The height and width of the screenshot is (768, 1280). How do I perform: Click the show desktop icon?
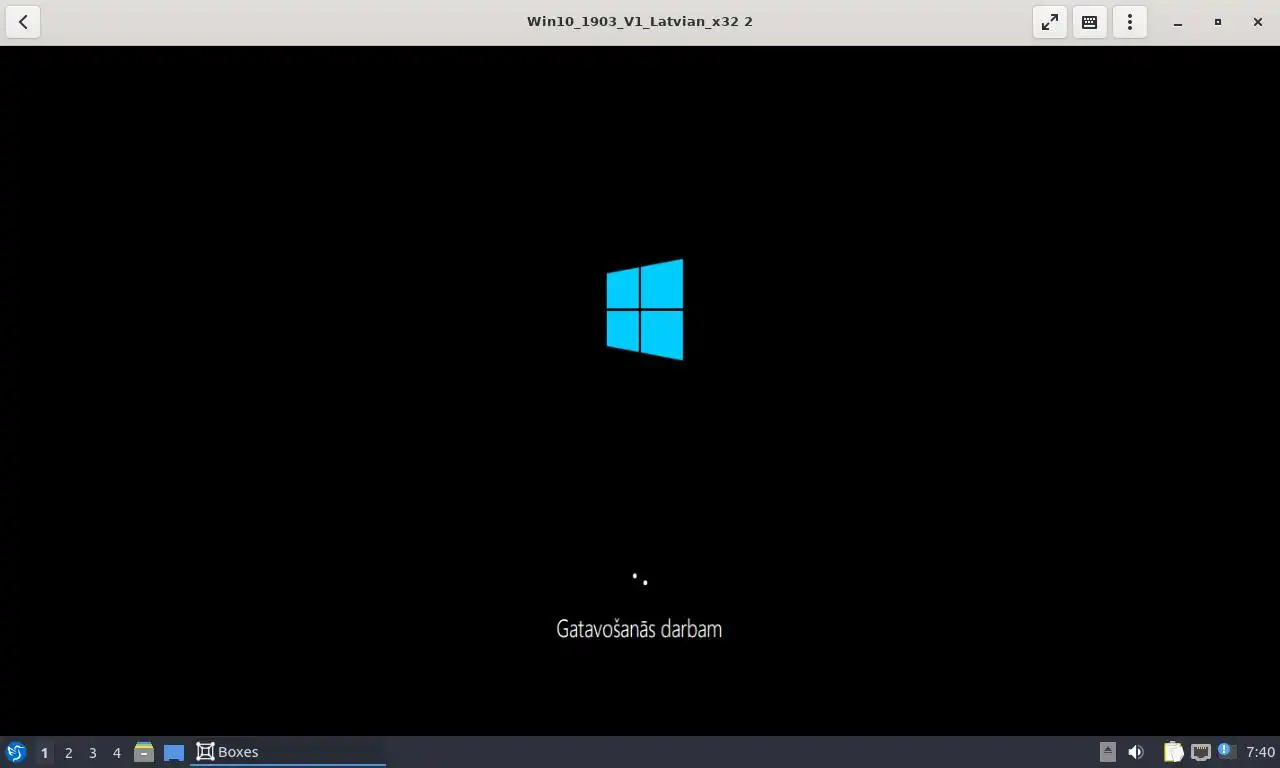coord(174,752)
